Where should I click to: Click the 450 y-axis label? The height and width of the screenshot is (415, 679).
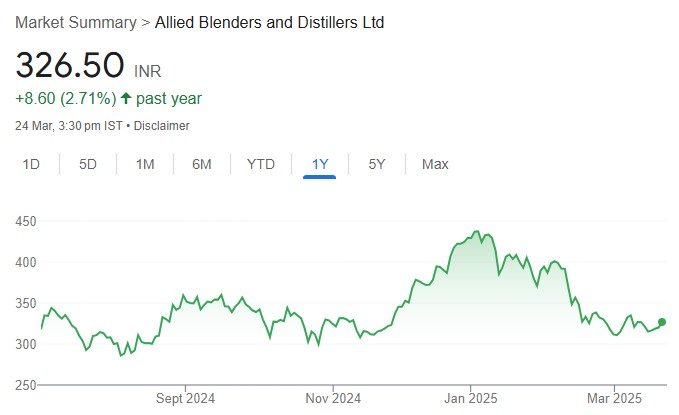pos(26,222)
